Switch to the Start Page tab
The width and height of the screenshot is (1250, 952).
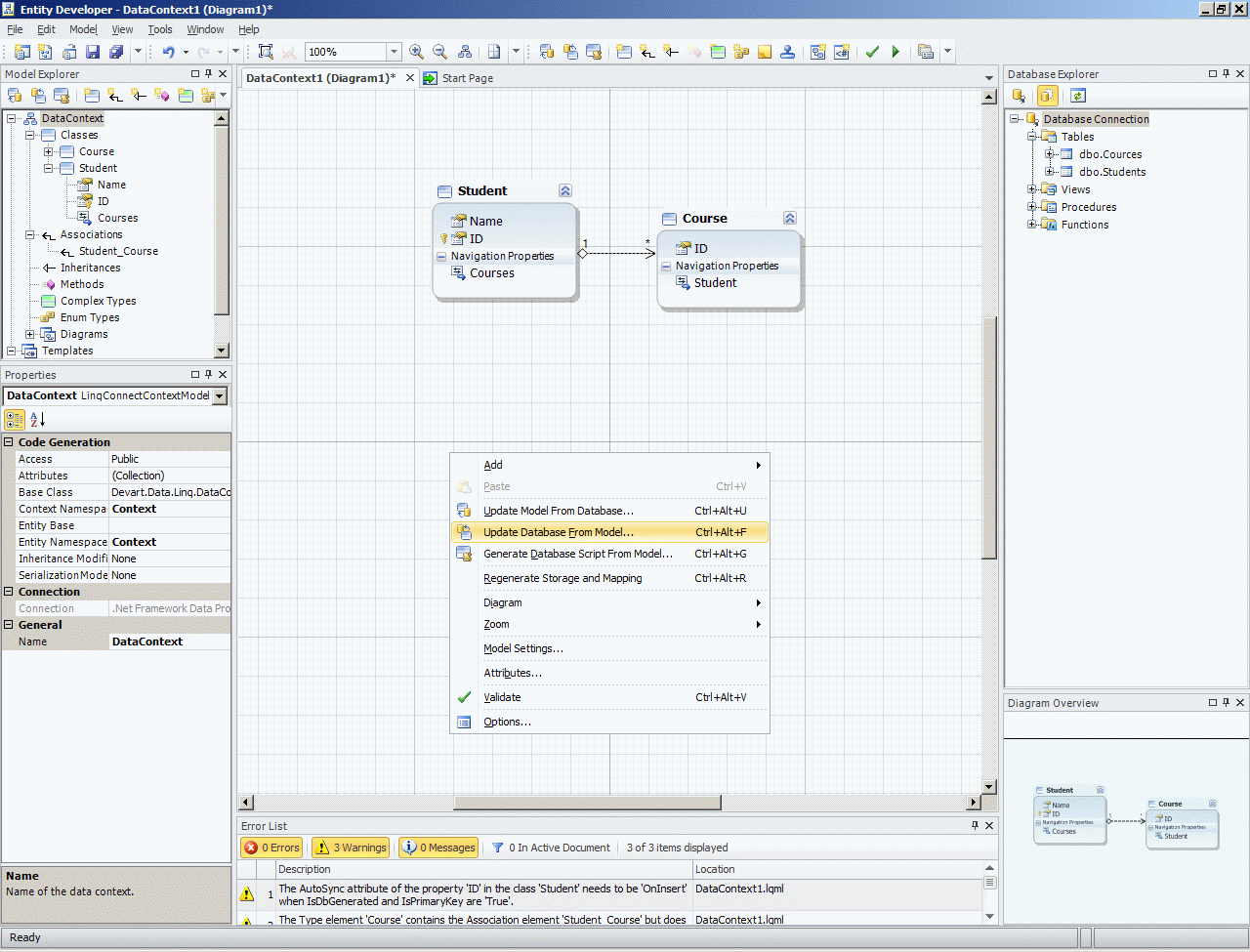click(x=467, y=78)
